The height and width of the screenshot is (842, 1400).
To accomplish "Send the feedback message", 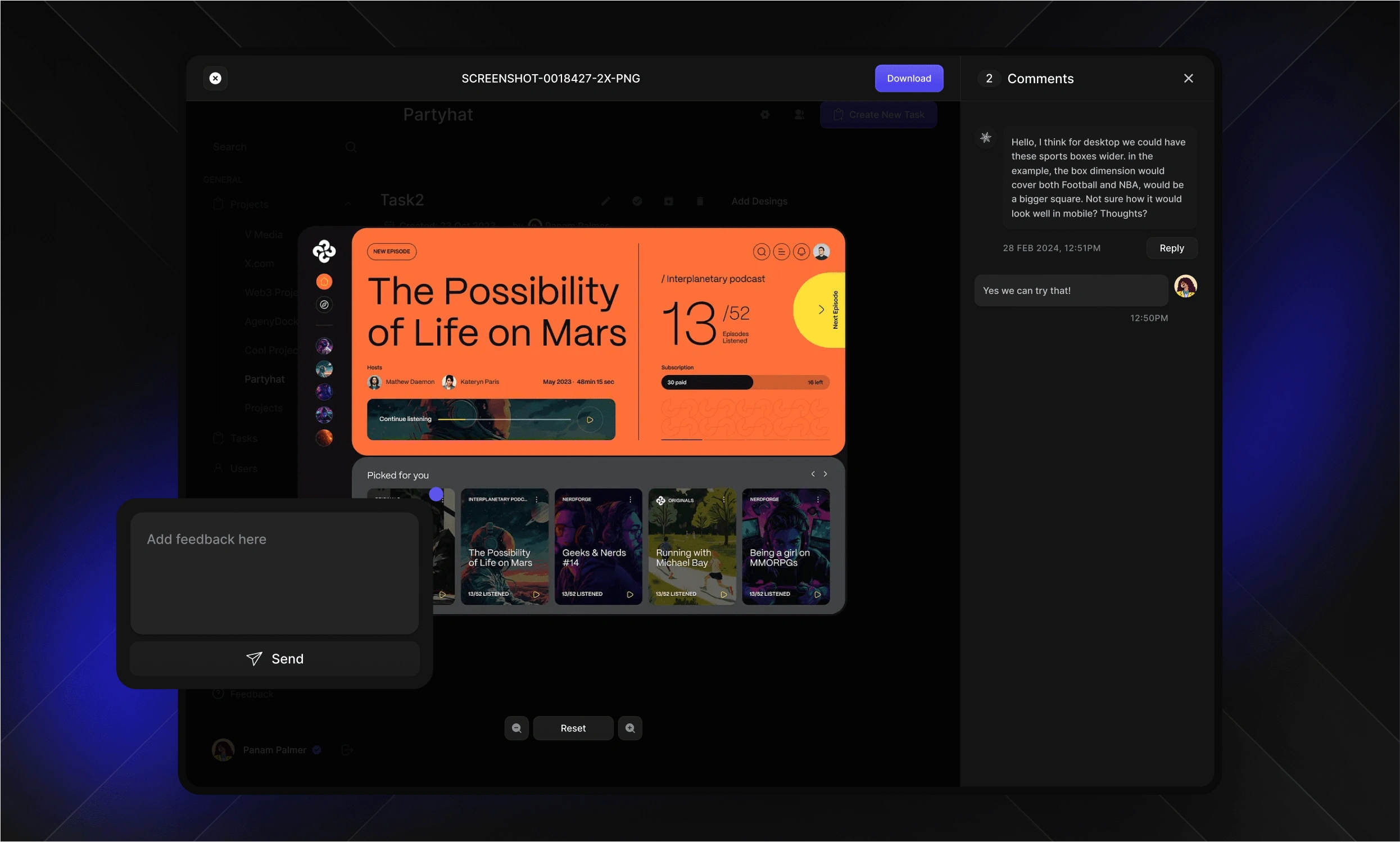I will pos(274,658).
